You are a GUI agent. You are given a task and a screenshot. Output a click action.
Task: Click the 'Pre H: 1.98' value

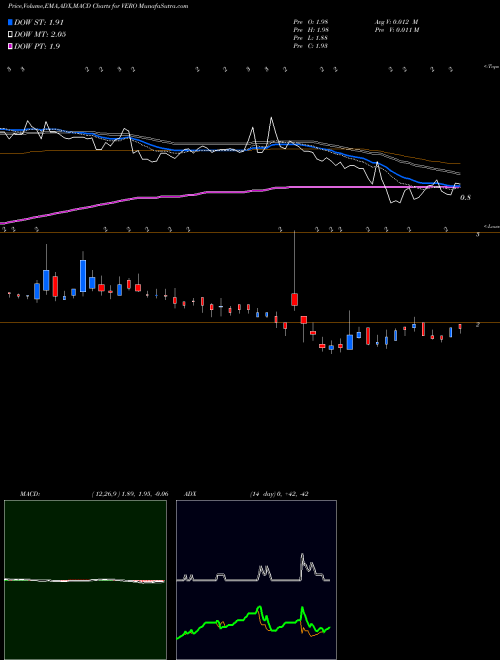pos(311,30)
